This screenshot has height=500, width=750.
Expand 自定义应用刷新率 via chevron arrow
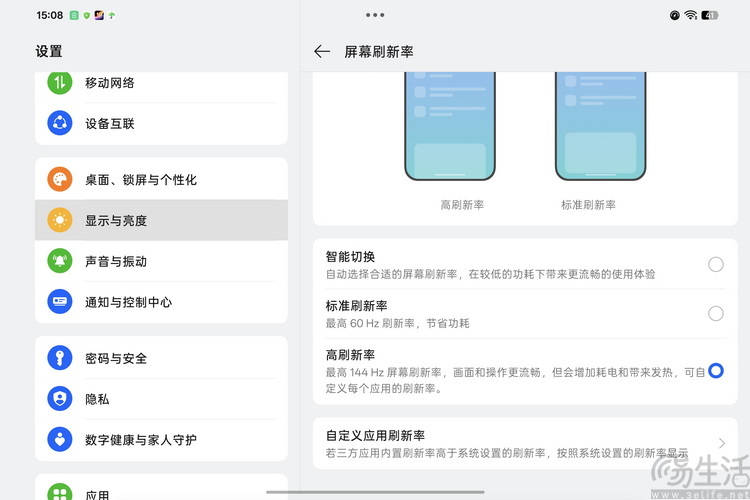point(721,443)
